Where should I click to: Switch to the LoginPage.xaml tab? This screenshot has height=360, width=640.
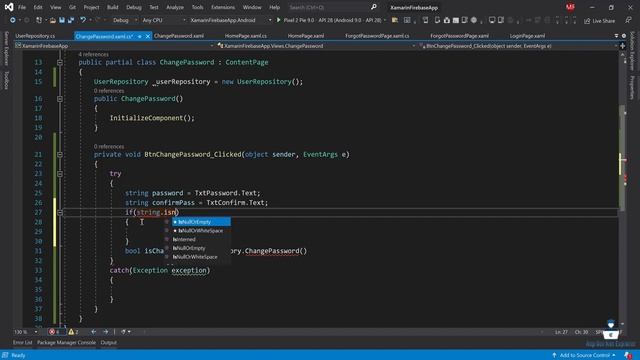[x=527, y=36]
